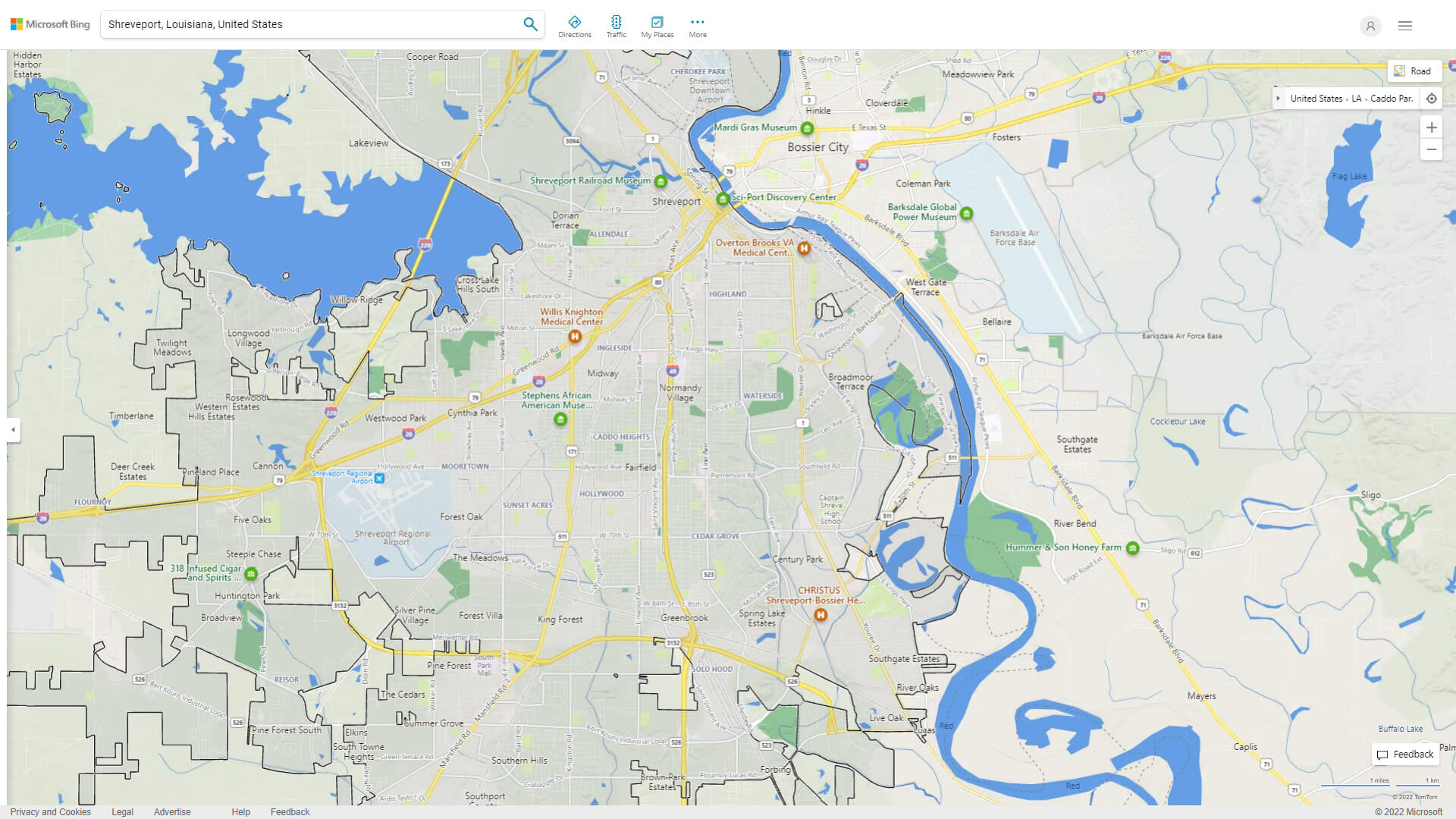
Task: Click the zoom in control
Action: coord(1432,127)
